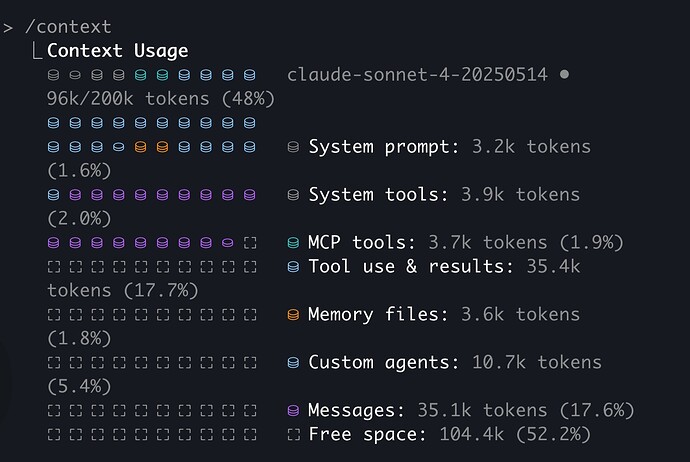The image size is (690, 462).
Task: Click the orange Memory files legend icon
Action: [293, 315]
